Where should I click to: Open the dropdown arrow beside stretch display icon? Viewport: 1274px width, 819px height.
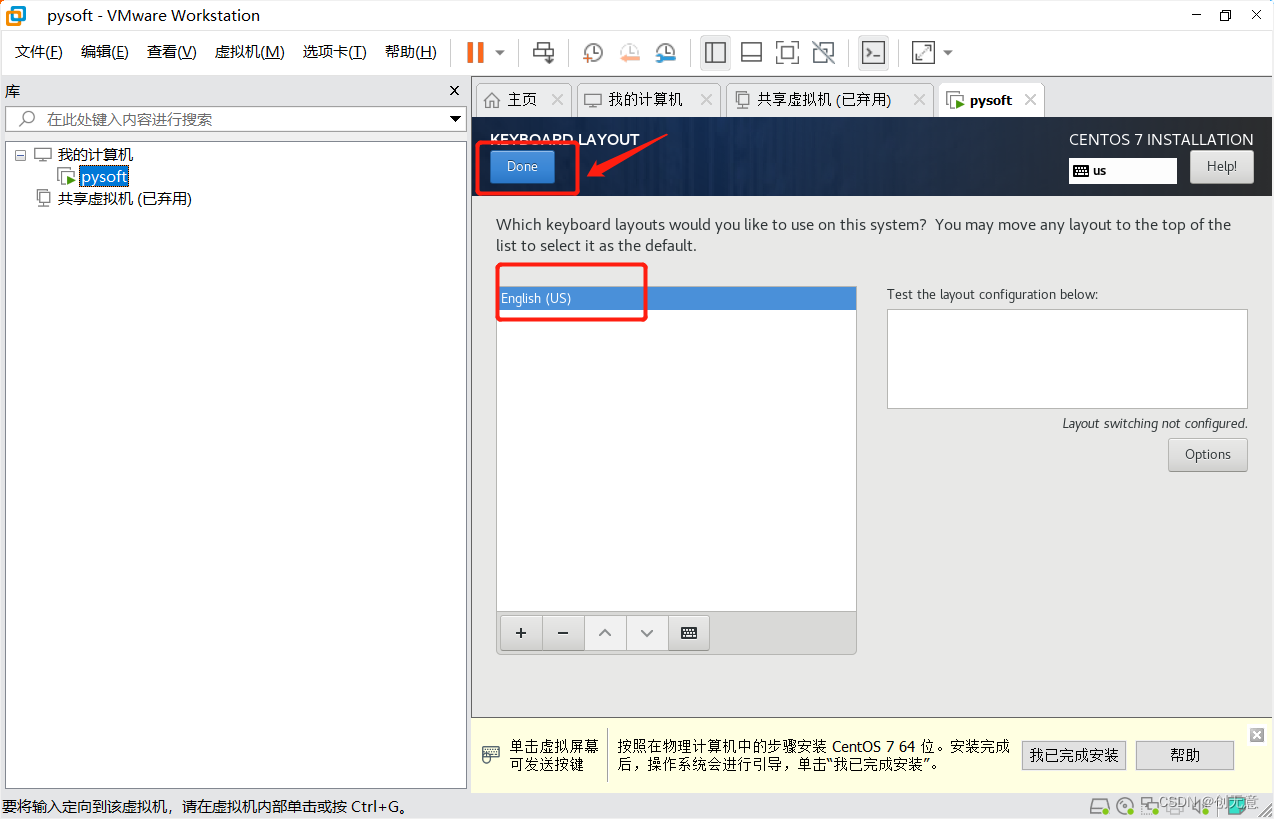(948, 52)
